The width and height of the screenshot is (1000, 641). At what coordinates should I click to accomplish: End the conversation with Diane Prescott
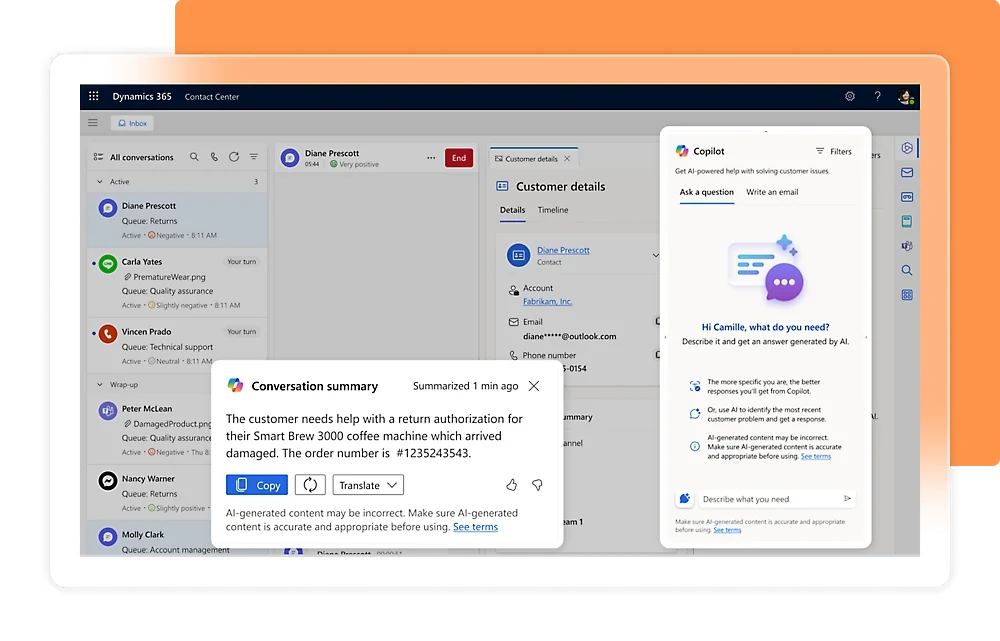point(459,158)
